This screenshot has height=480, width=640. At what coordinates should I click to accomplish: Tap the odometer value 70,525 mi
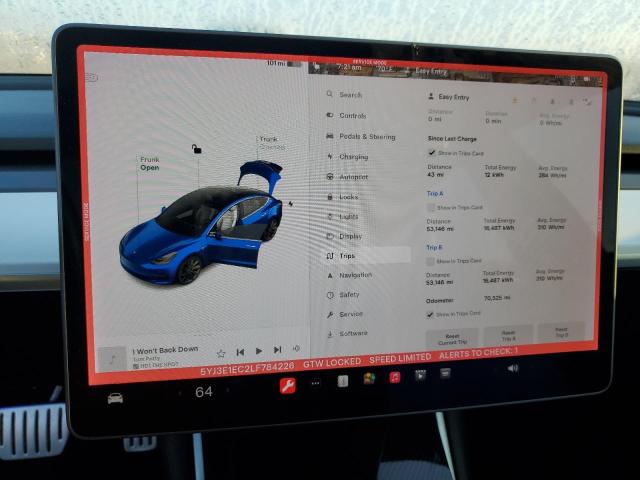click(497, 298)
